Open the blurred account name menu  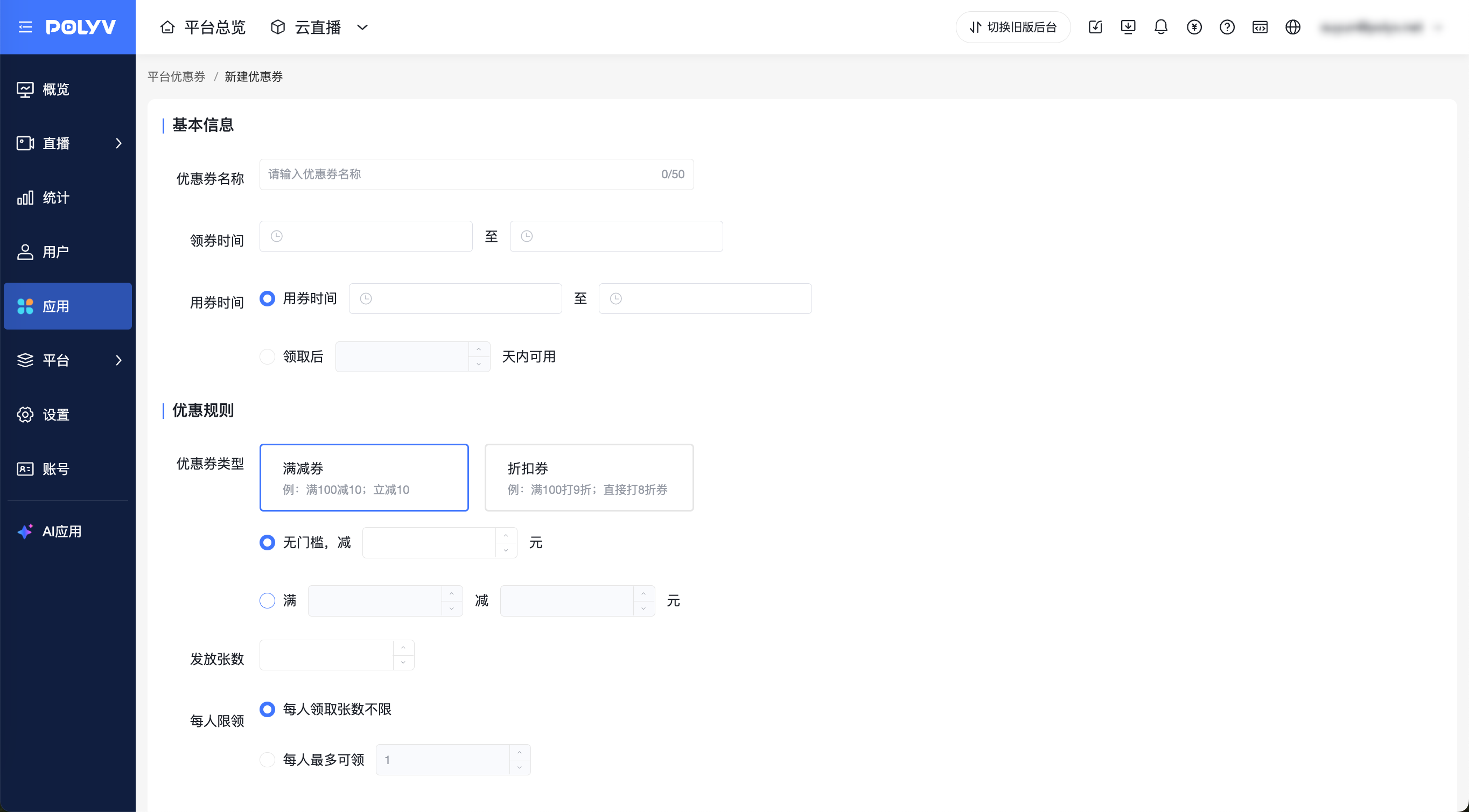[x=1381, y=27]
